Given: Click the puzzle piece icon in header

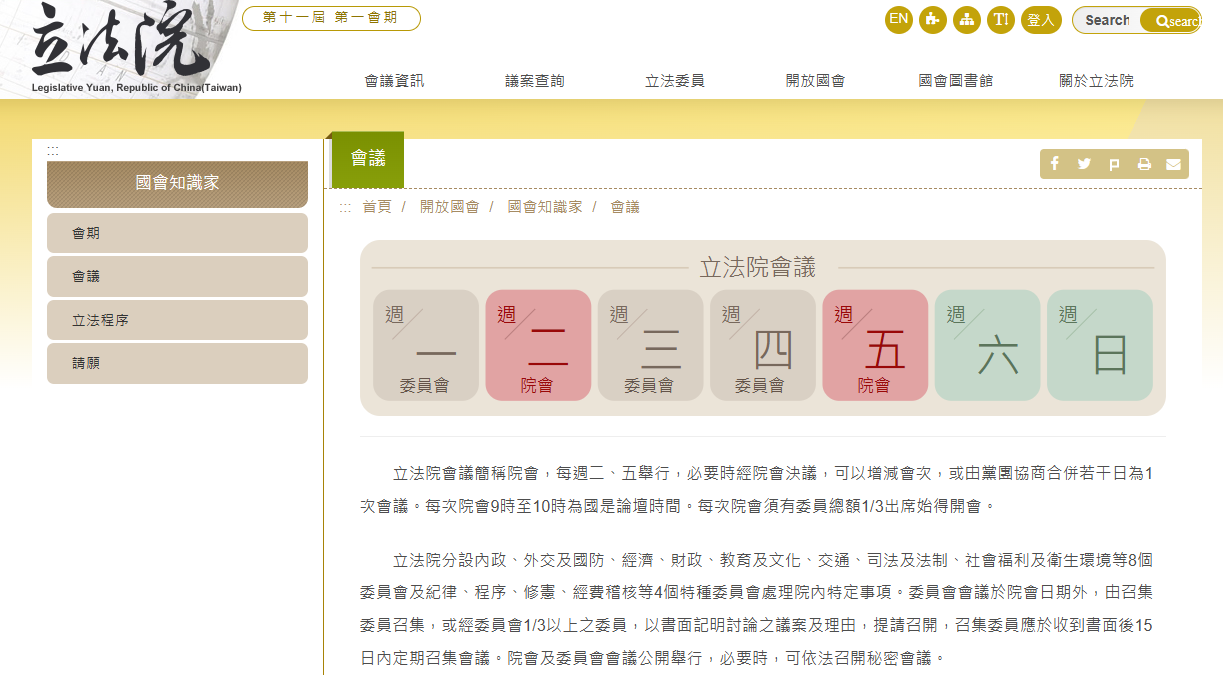Looking at the screenshot, I should point(932,19).
